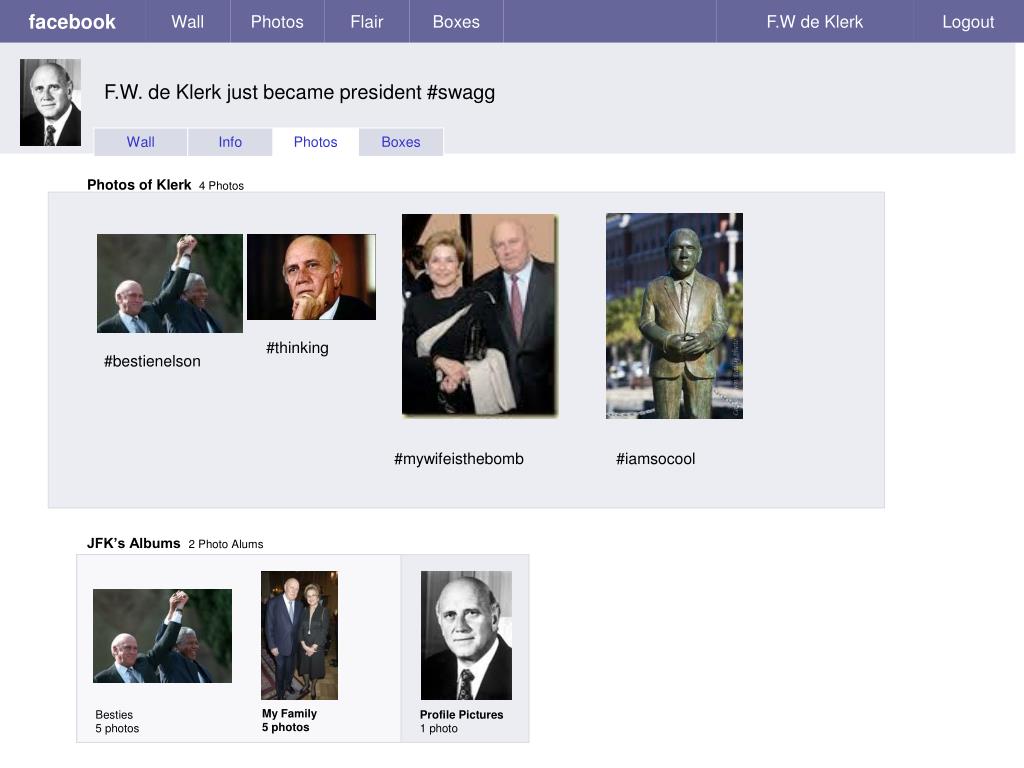Click the 4 Photos count label
Screen dimensions: 1024x768
coord(221,185)
